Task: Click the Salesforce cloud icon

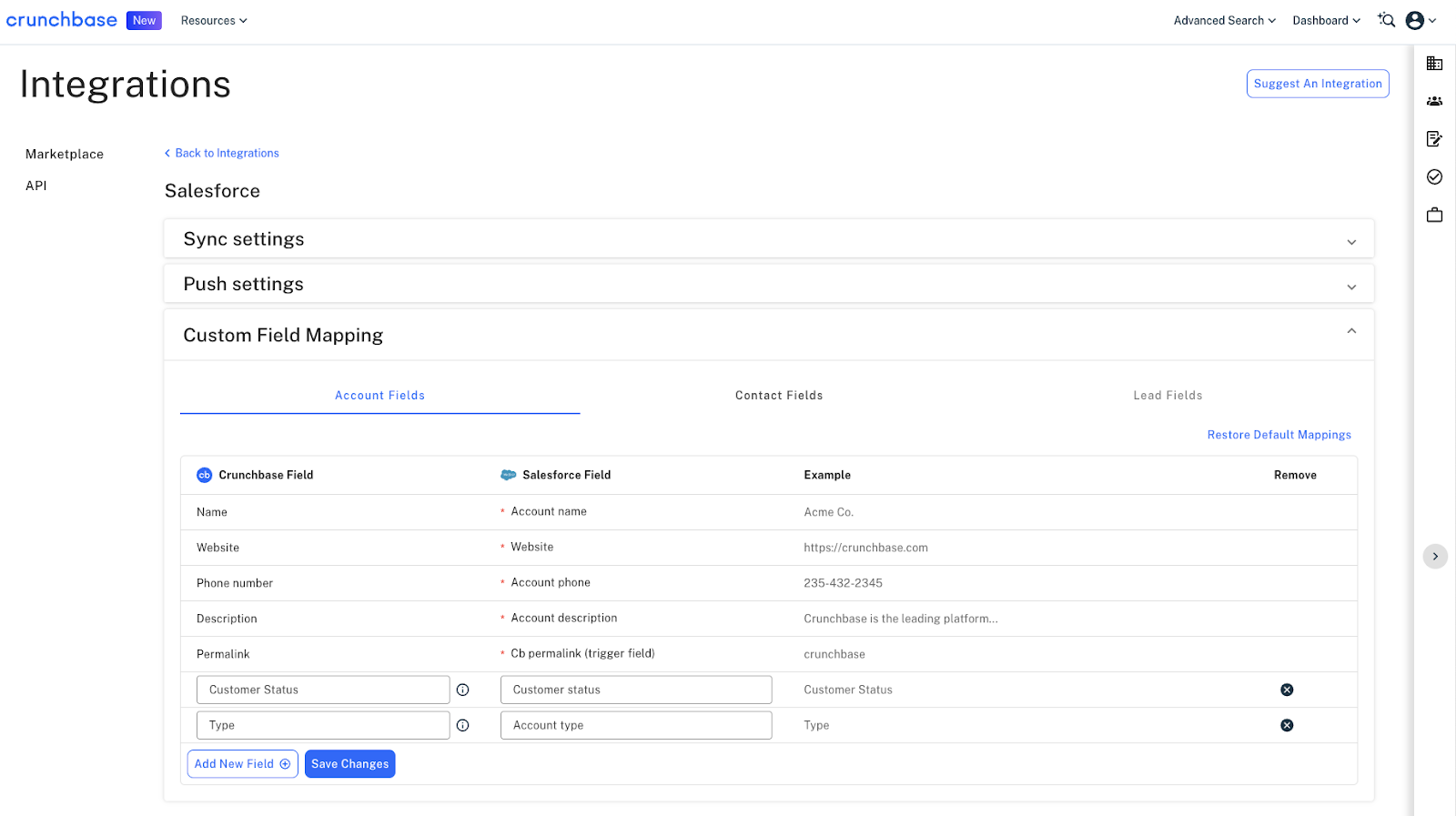Action: pos(508,475)
